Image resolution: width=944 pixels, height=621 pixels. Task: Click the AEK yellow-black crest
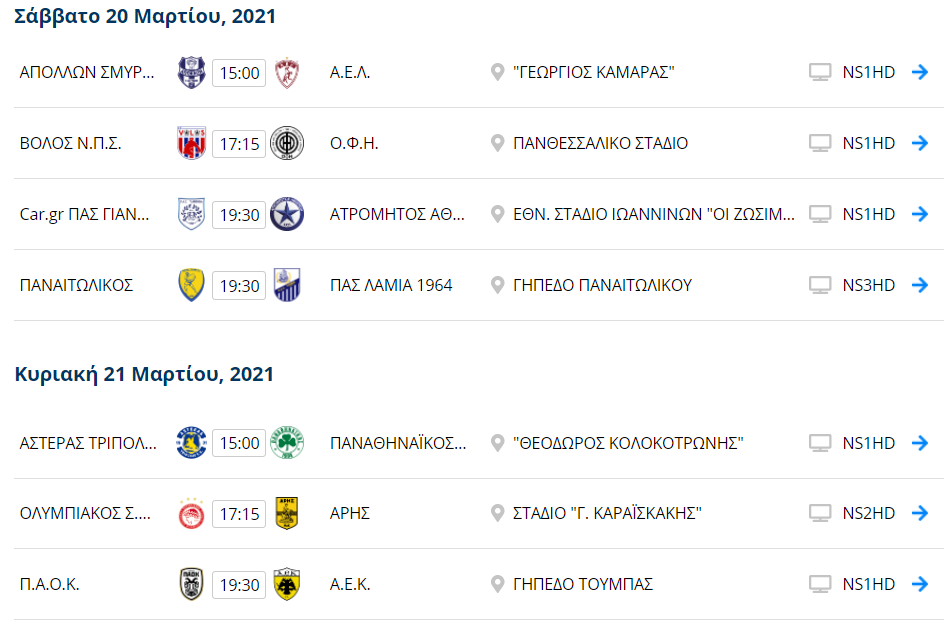[287, 584]
